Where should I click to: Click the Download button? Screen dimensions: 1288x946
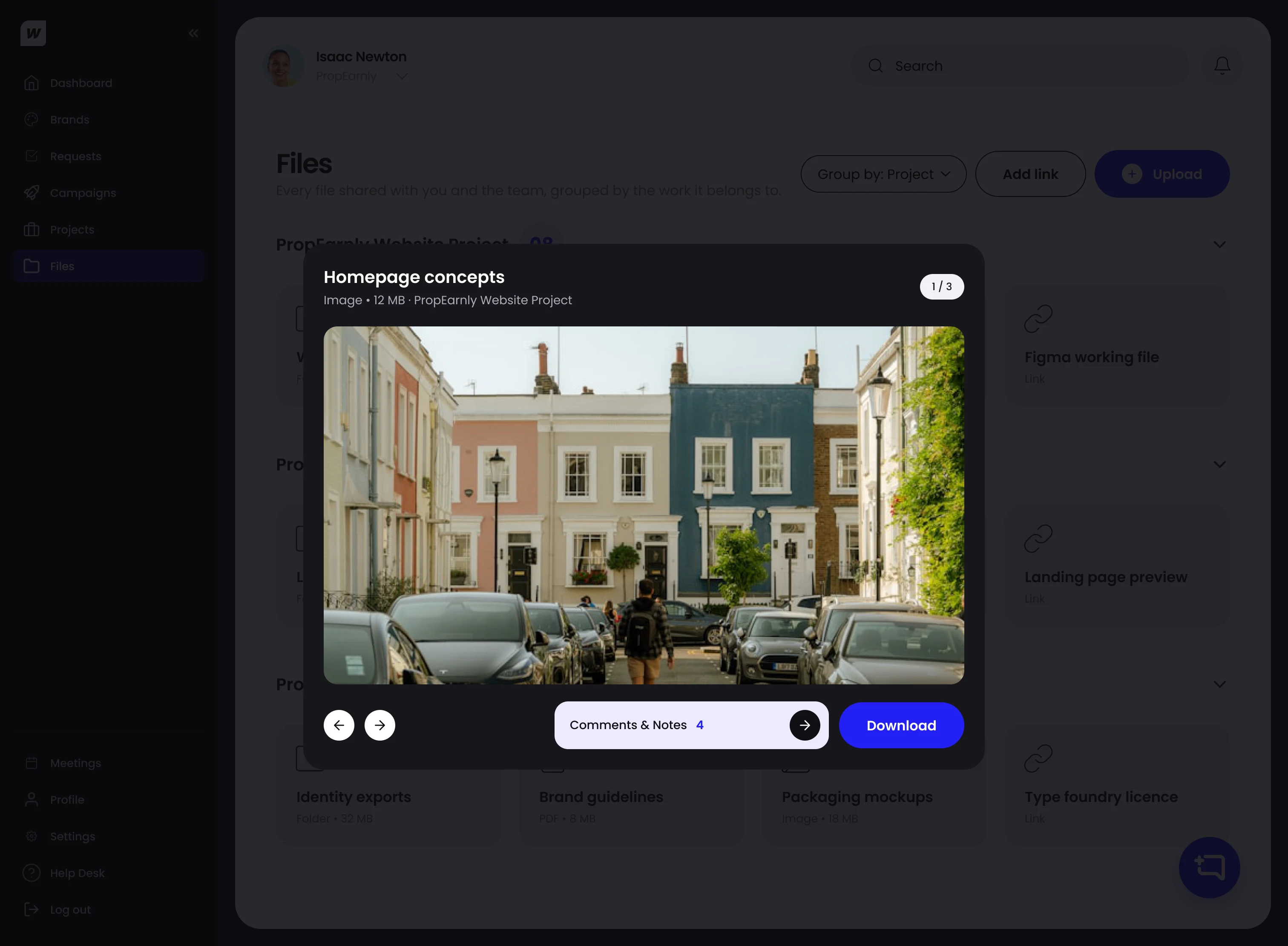pyautogui.click(x=902, y=726)
